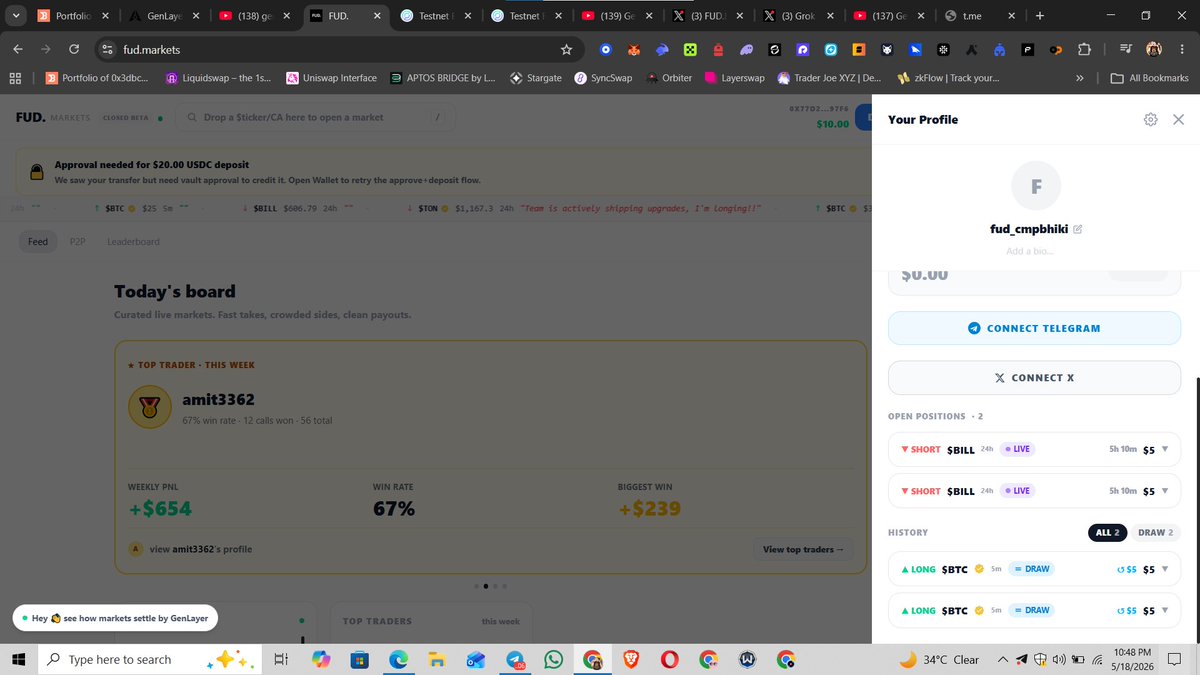Open the media control toolbar icon
The height and width of the screenshot is (675, 1200).
click(x=1126, y=49)
